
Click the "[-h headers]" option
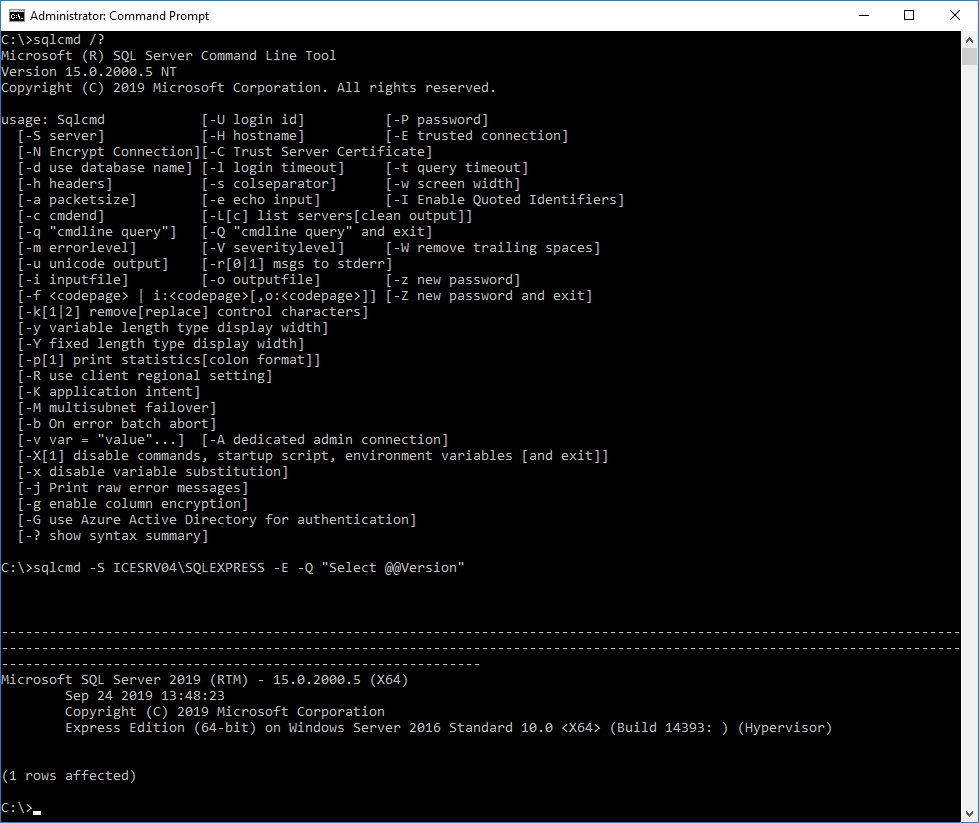click(x=65, y=184)
